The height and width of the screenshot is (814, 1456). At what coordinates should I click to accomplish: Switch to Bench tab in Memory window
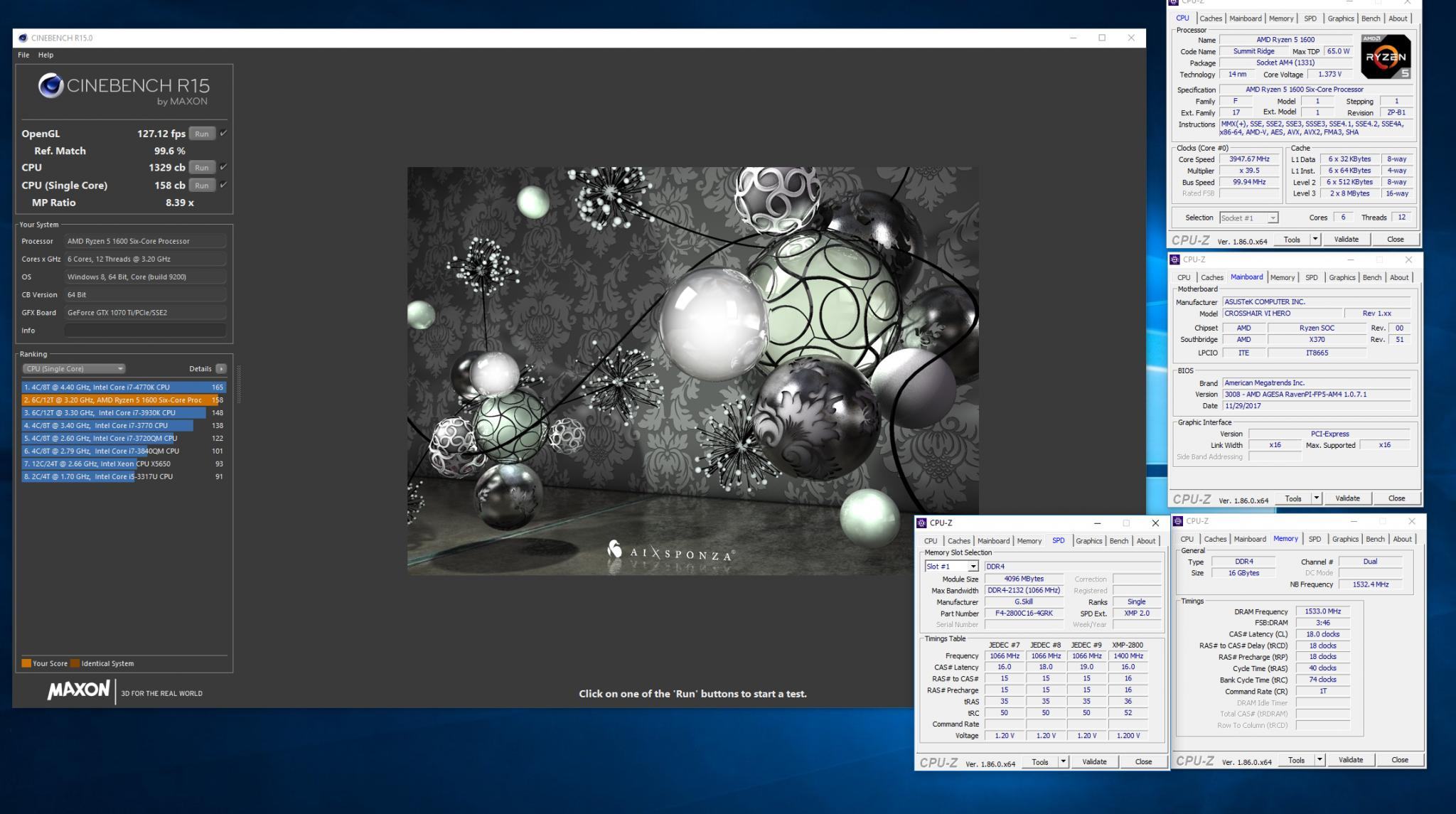click(x=1375, y=539)
